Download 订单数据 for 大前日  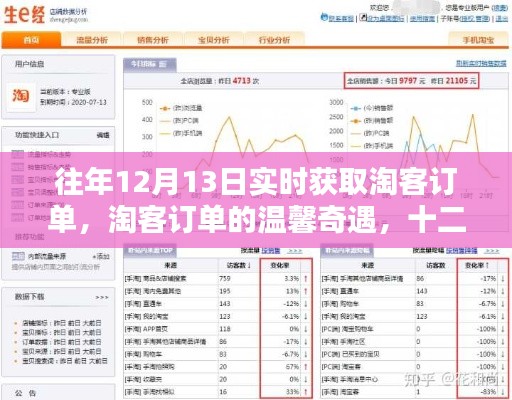pyautogui.click(x=92, y=342)
